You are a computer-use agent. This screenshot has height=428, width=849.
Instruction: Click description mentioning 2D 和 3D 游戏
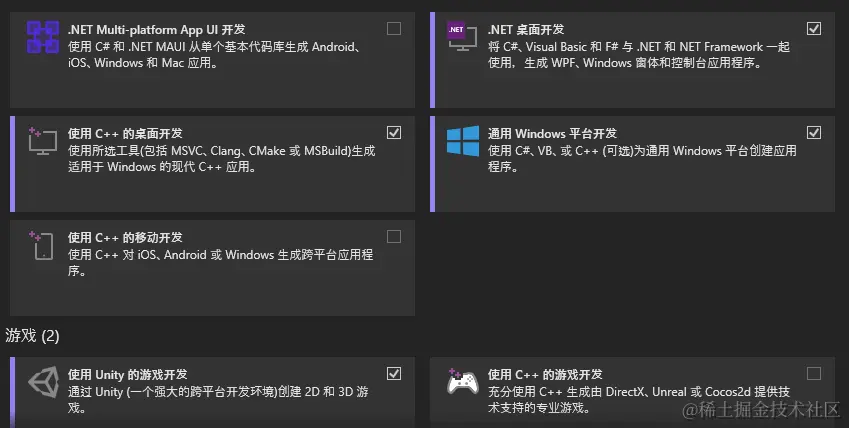pos(218,399)
